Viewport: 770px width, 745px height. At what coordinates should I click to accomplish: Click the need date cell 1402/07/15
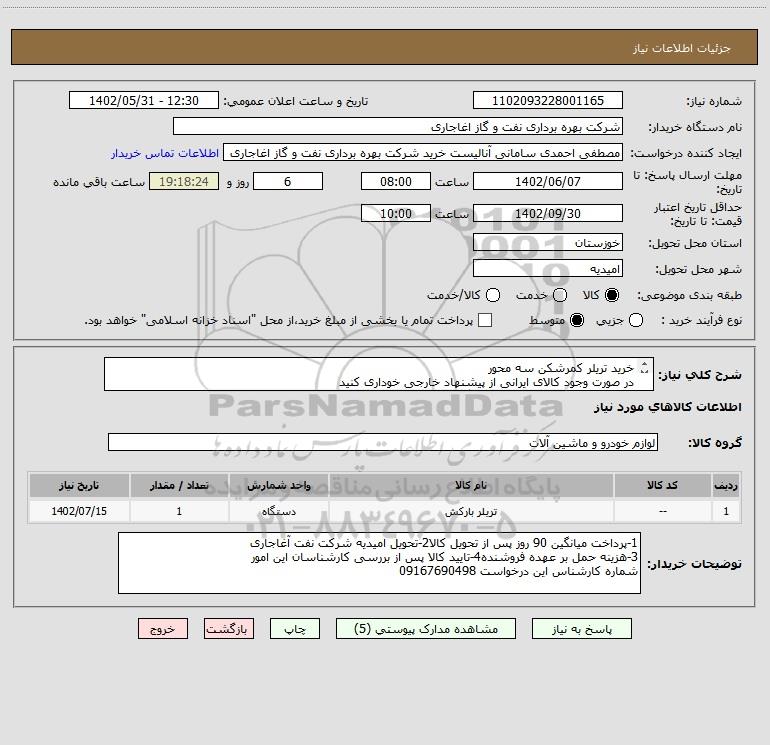pos(79,511)
